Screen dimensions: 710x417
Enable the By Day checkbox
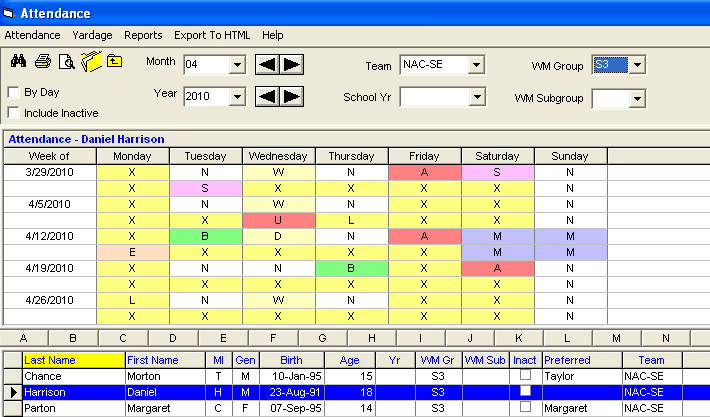(14, 93)
